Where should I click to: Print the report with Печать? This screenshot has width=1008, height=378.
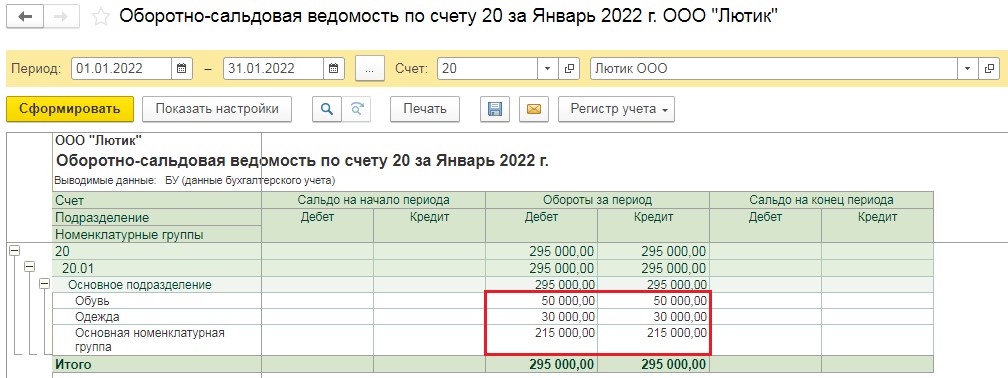point(425,109)
